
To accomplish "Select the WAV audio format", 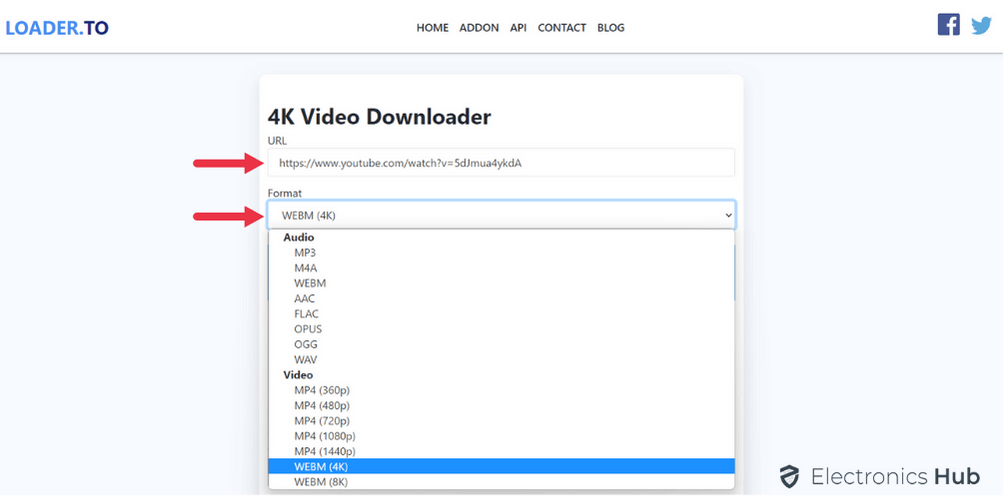I will [x=501, y=360].
